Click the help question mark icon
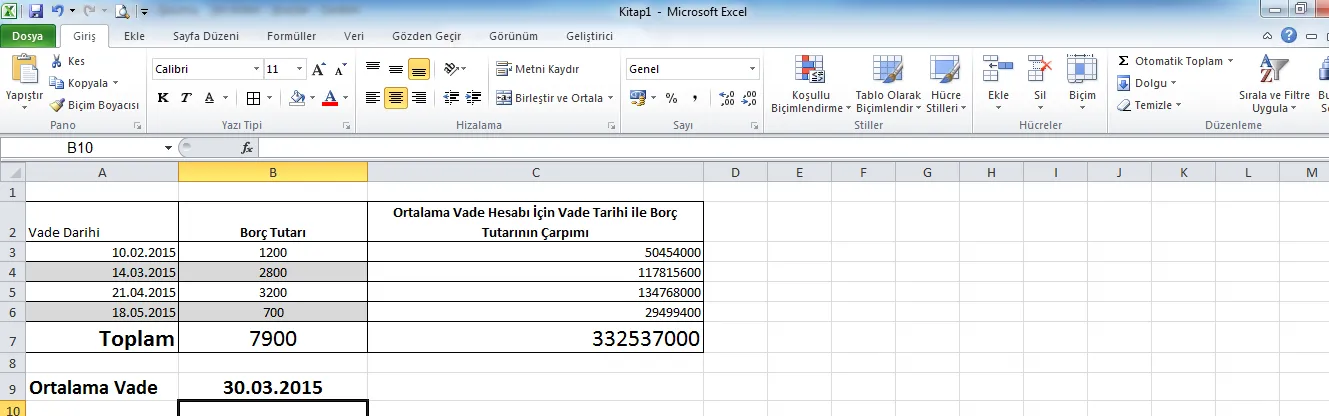 1289,36
